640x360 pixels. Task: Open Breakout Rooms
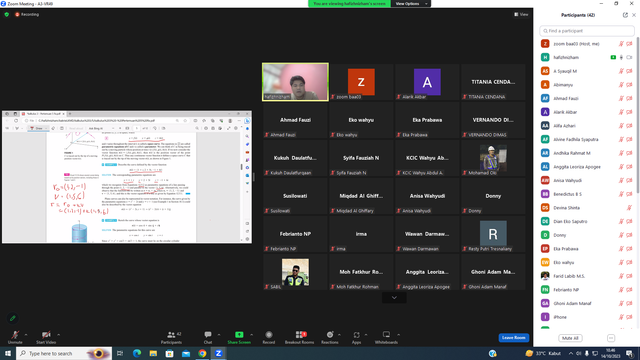300,337
